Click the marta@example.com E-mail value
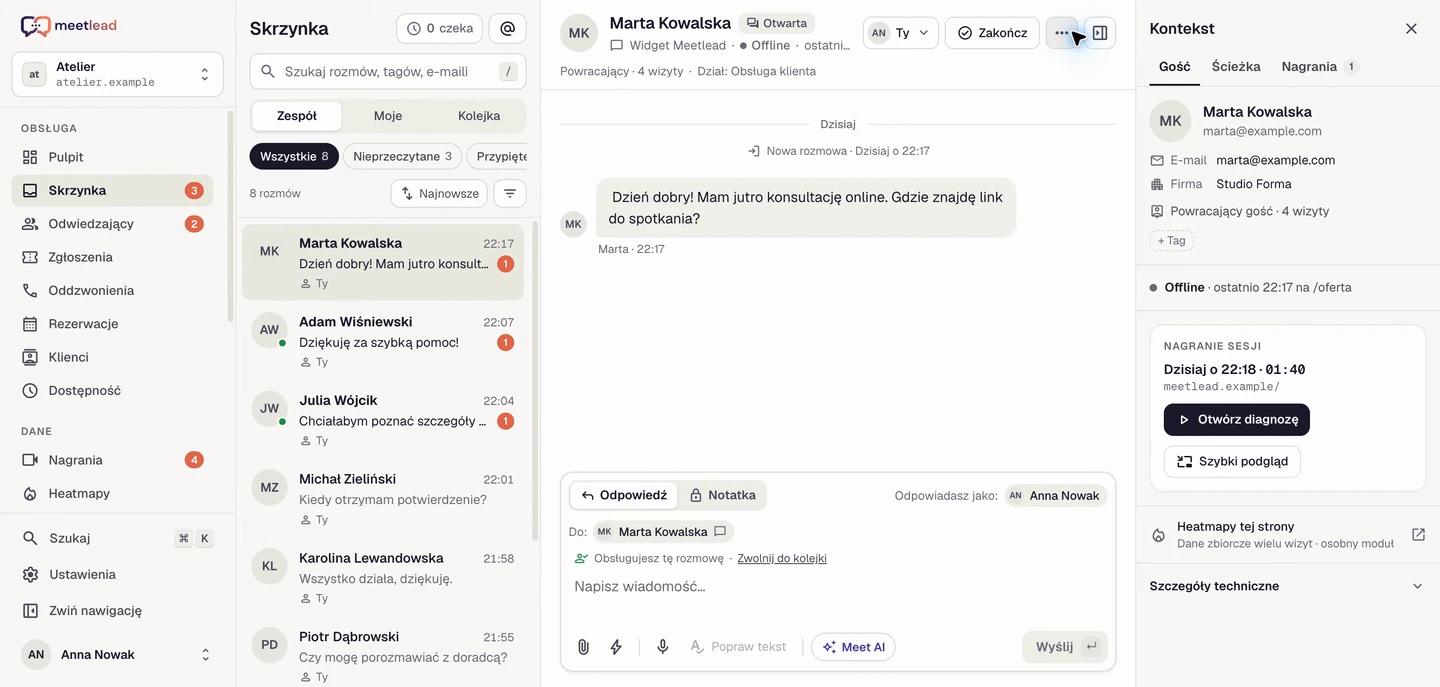The height and width of the screenshot is (687, 1440). coord(1275,160)
